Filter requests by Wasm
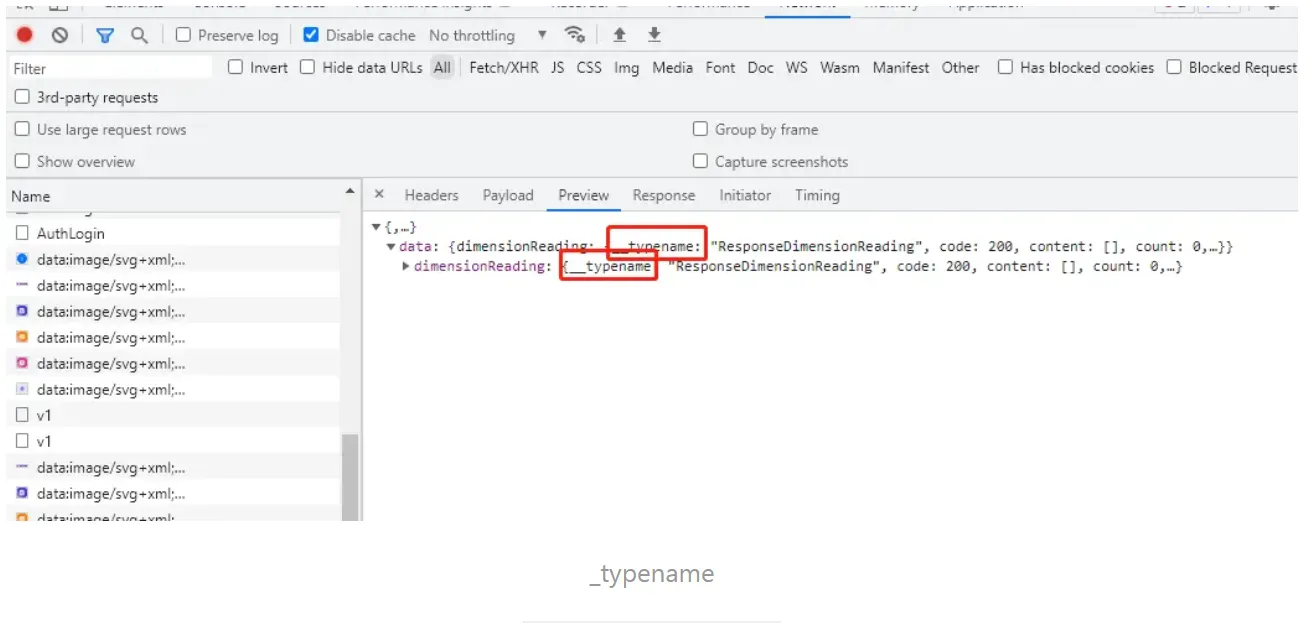The width and height of the screenshot is (1313, 642). click(x=840, y=67)
